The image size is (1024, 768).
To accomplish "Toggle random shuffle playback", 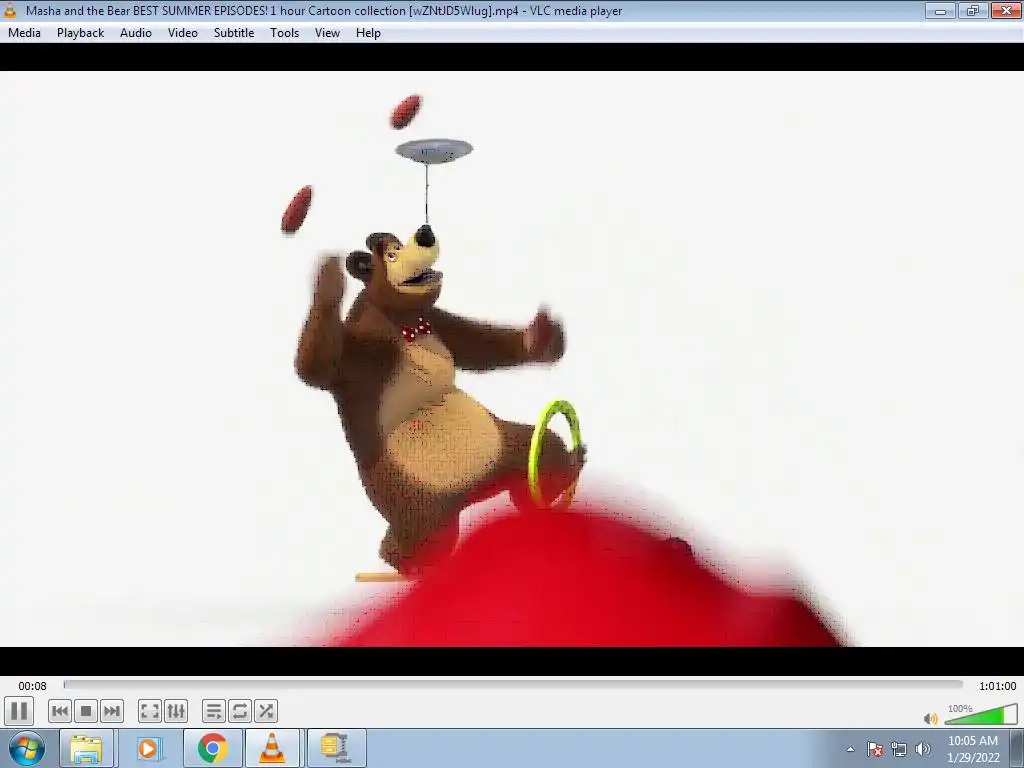I will pos(266,711).
